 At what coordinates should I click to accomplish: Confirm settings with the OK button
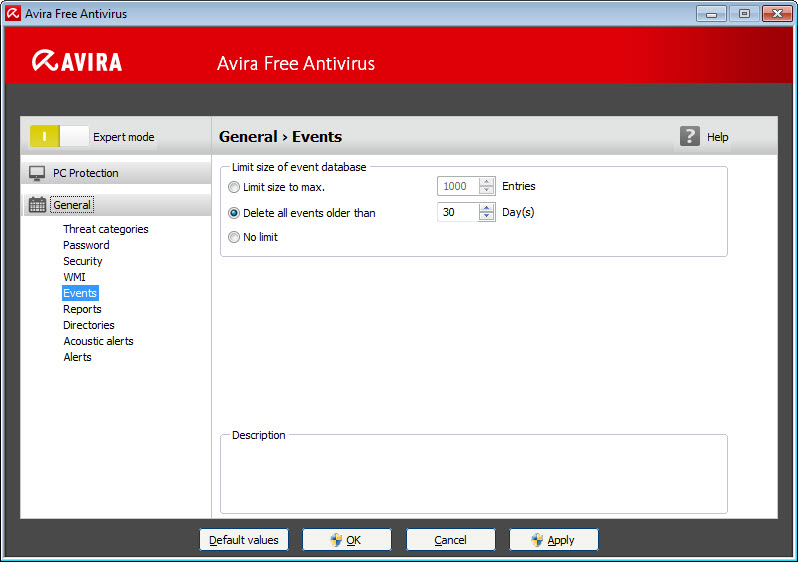(x=347, y=540)
